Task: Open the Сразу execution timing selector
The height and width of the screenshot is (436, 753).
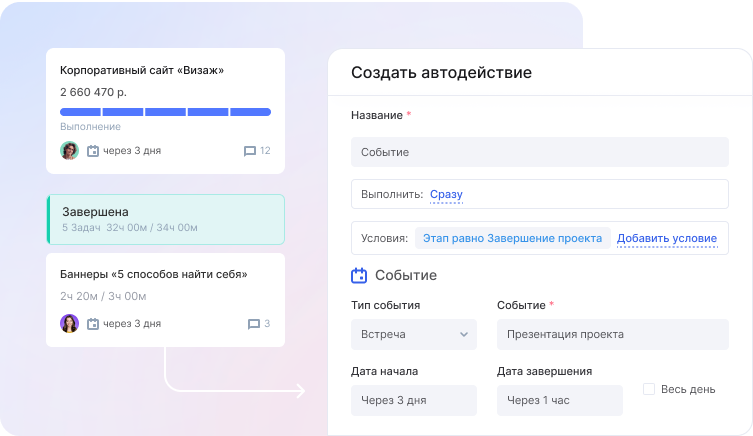Action: pos(446,194)
